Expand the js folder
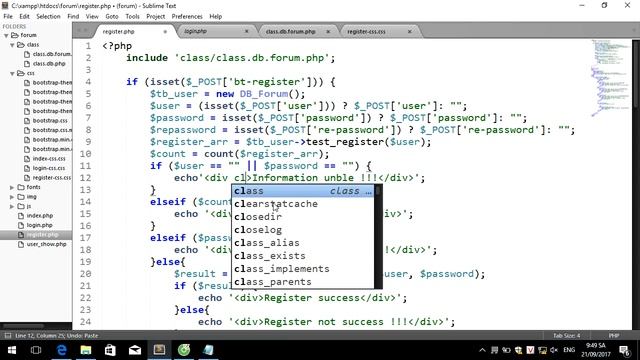Image resolution: width=640 pixels, height=360 pixels. point(12,207)
